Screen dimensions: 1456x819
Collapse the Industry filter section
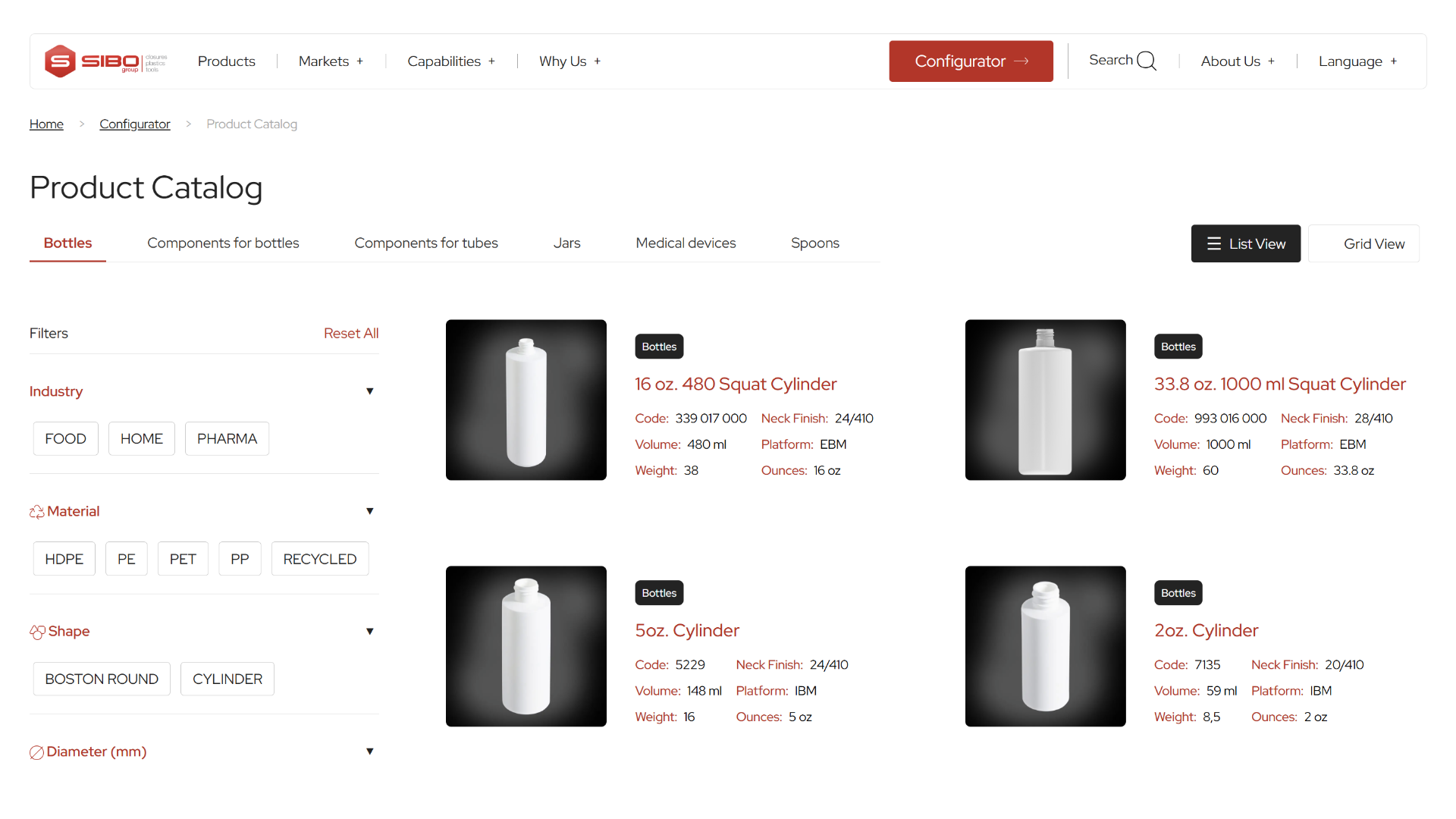(x=369, y=391)
